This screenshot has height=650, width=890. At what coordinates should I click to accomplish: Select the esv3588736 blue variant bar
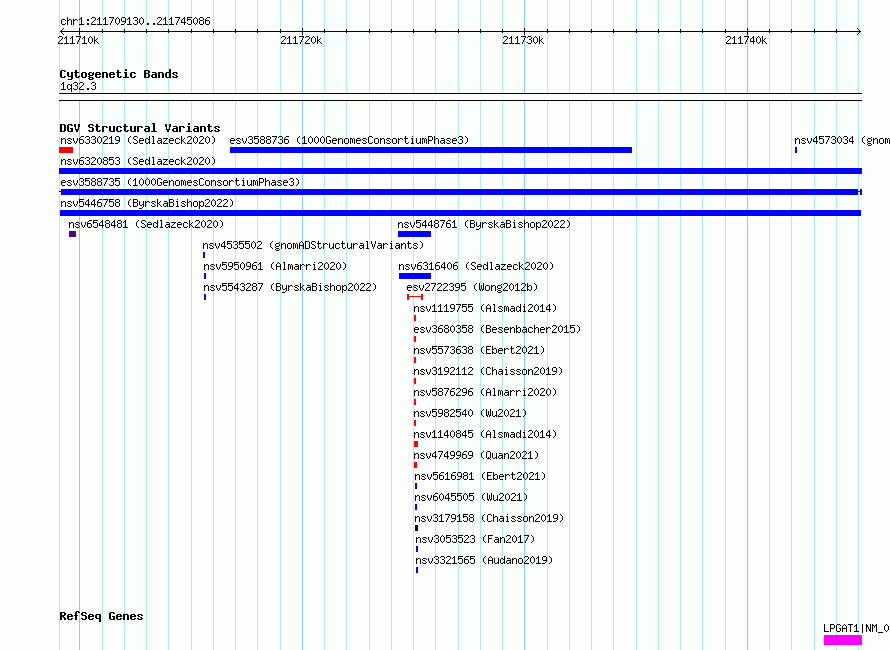[x=431, y=150]
